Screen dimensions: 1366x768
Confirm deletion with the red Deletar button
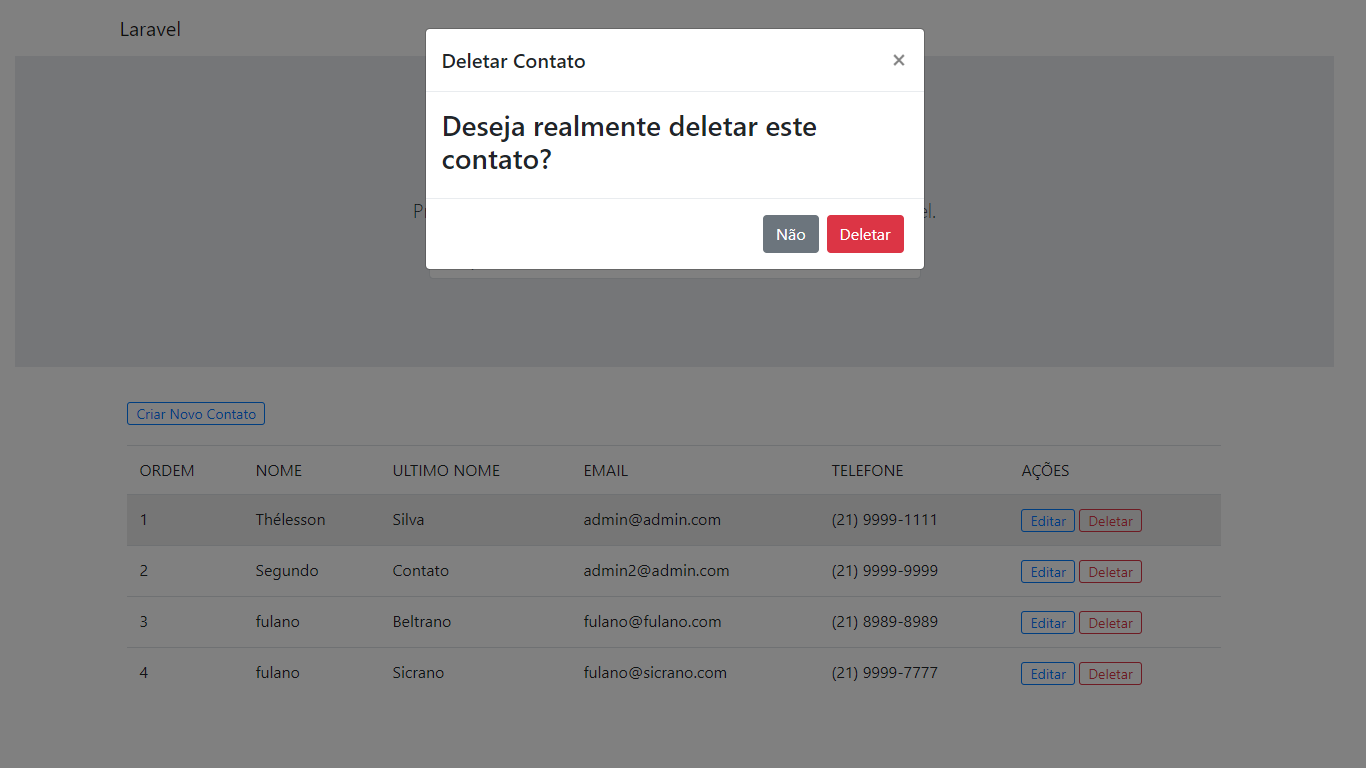point(865,234)
